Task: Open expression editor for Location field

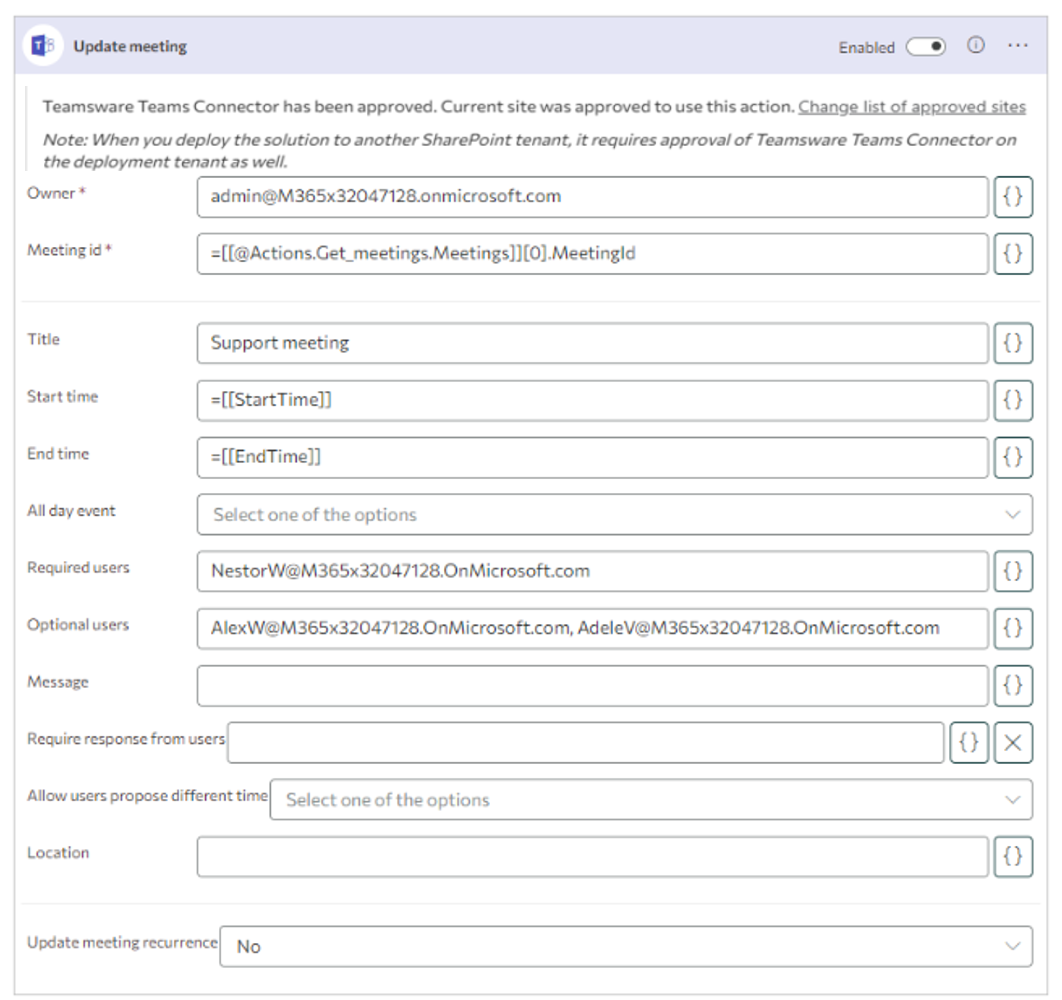Action: (1013, 856)
